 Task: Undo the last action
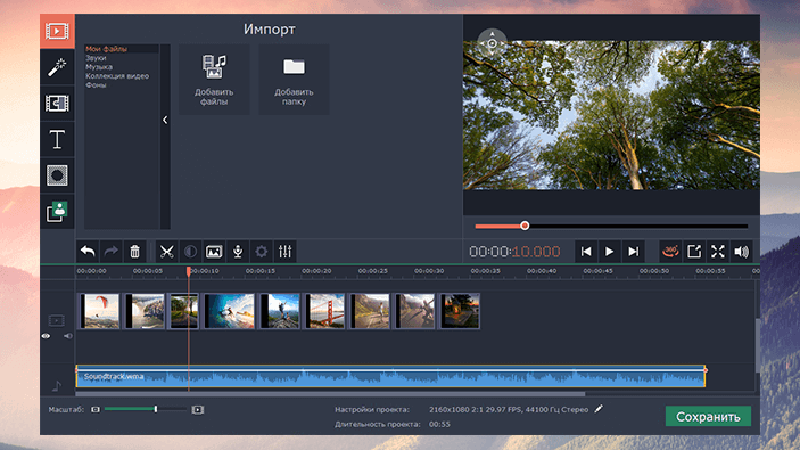[x=87, y=251]
